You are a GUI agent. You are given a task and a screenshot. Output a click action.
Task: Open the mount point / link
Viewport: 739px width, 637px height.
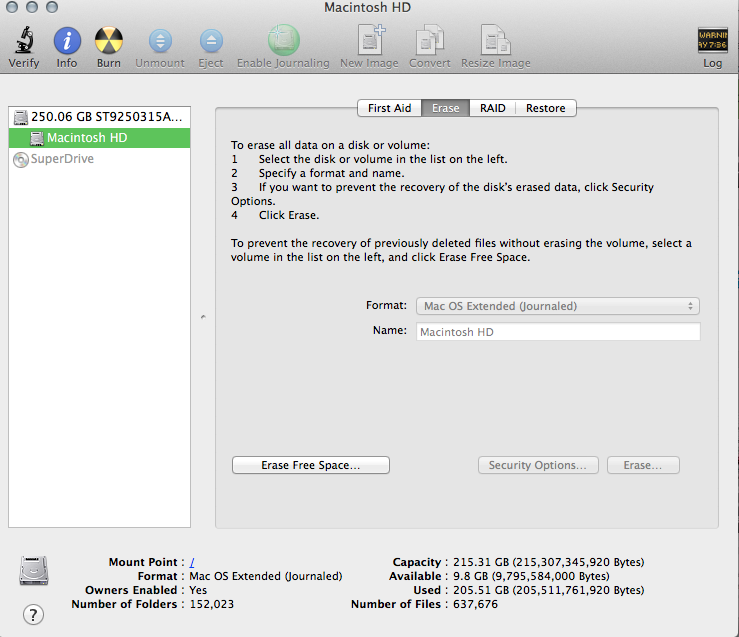[192, 562]
